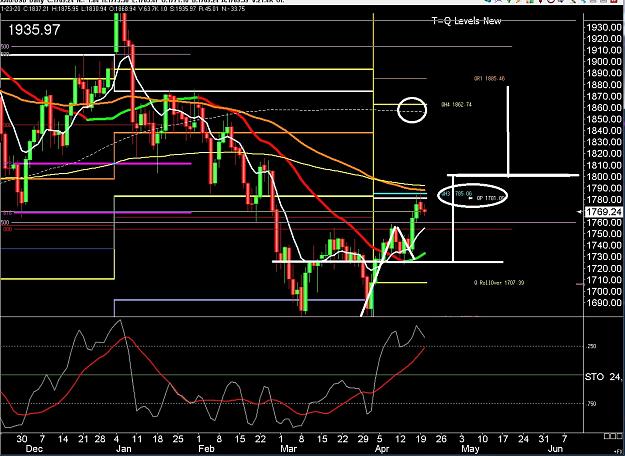Image resolution: width=625 pixels, height=456 pixels.
Task: Click the 1730.00 price axis label
Action: point(603,257)
